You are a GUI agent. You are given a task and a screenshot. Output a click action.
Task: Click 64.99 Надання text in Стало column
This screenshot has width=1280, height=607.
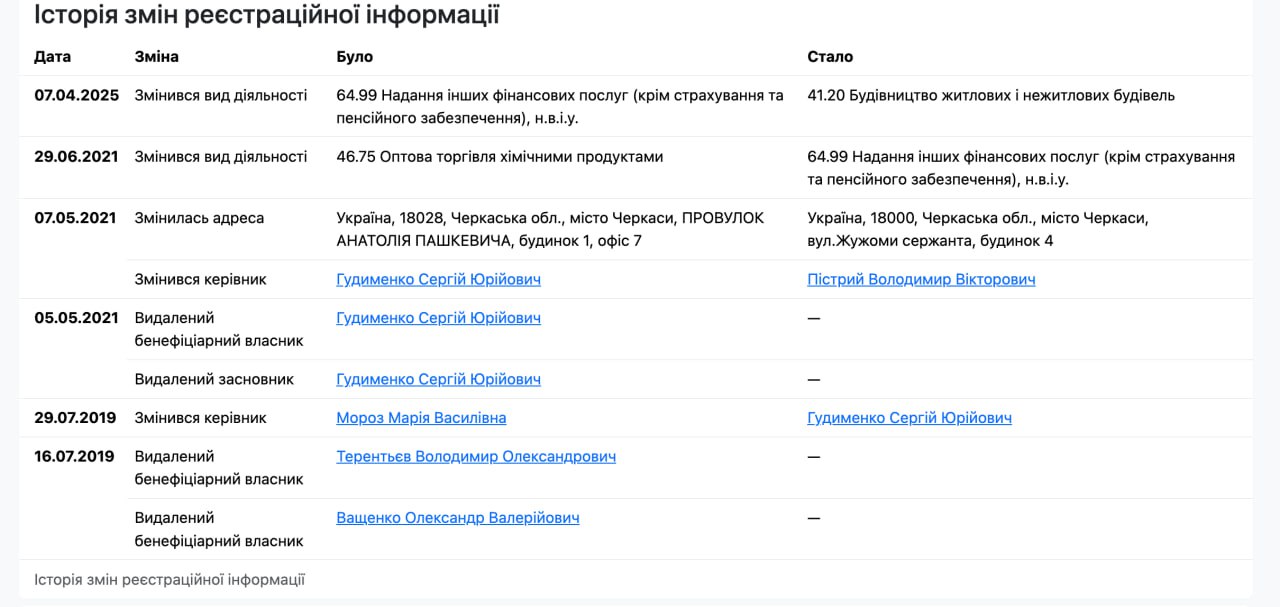(1021, 168)
